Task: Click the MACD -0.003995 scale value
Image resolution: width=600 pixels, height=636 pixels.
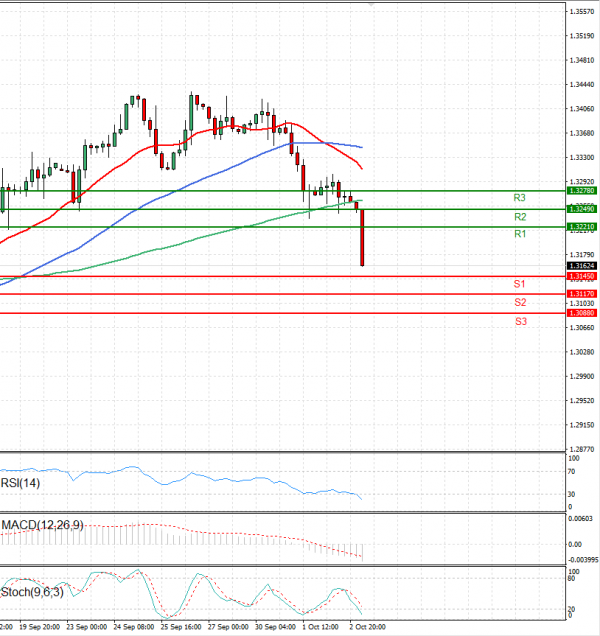Action: point(583,560)
